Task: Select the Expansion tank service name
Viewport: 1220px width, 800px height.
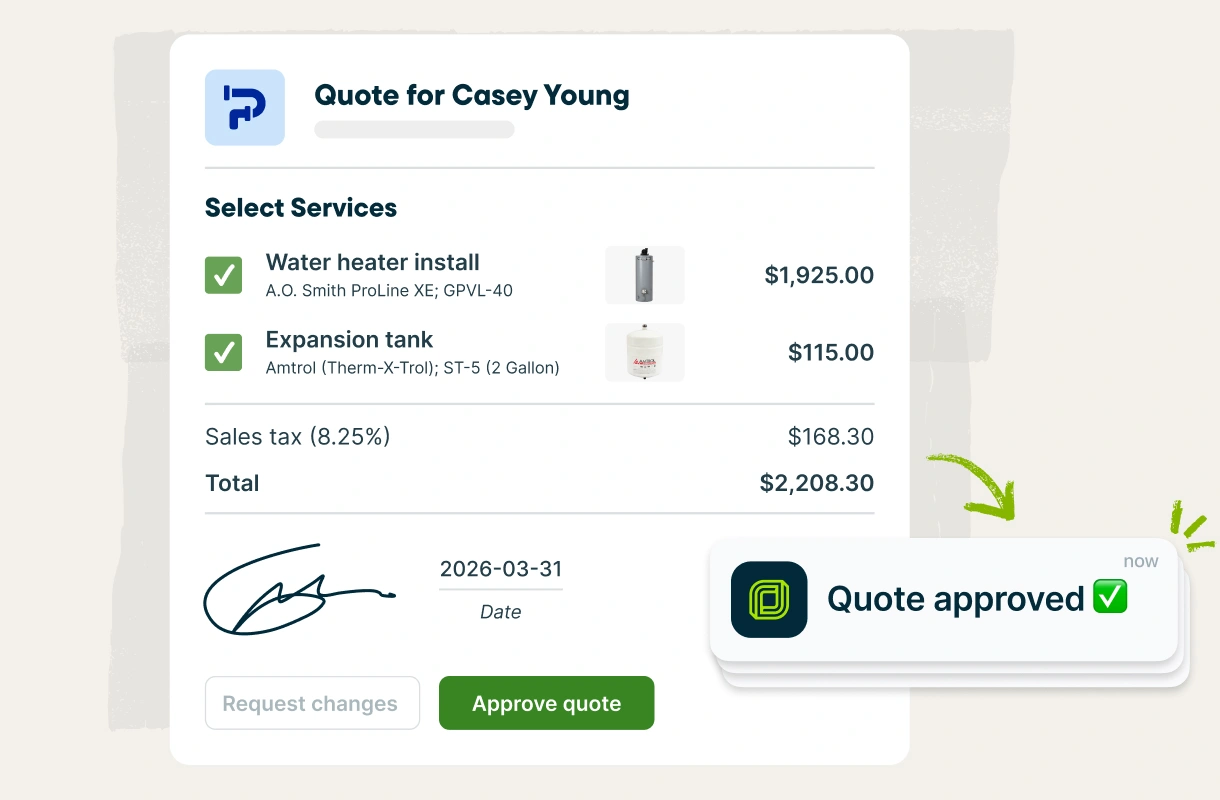Action: click(x=349, y=339)
